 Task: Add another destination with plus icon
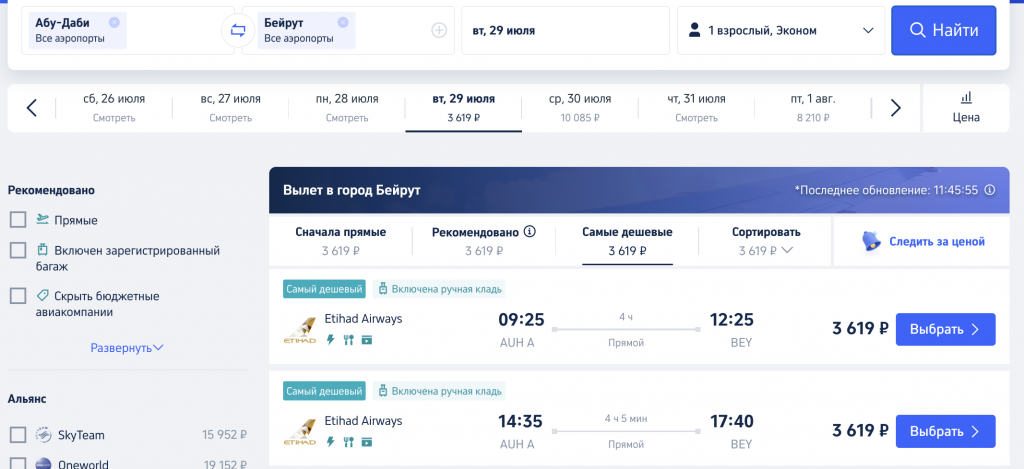point(439,30)
